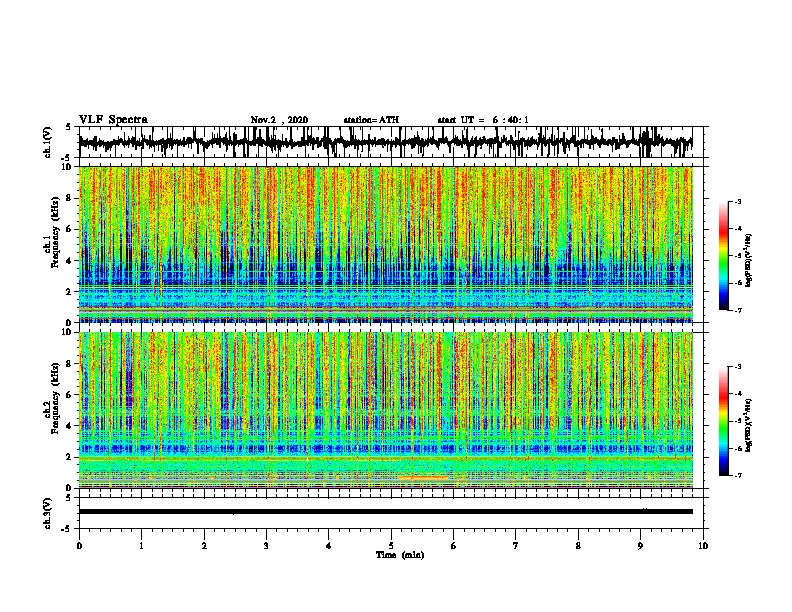
Task: Click the ch.1(V) waveform trace at top
Action: click(x=386, y=142)
